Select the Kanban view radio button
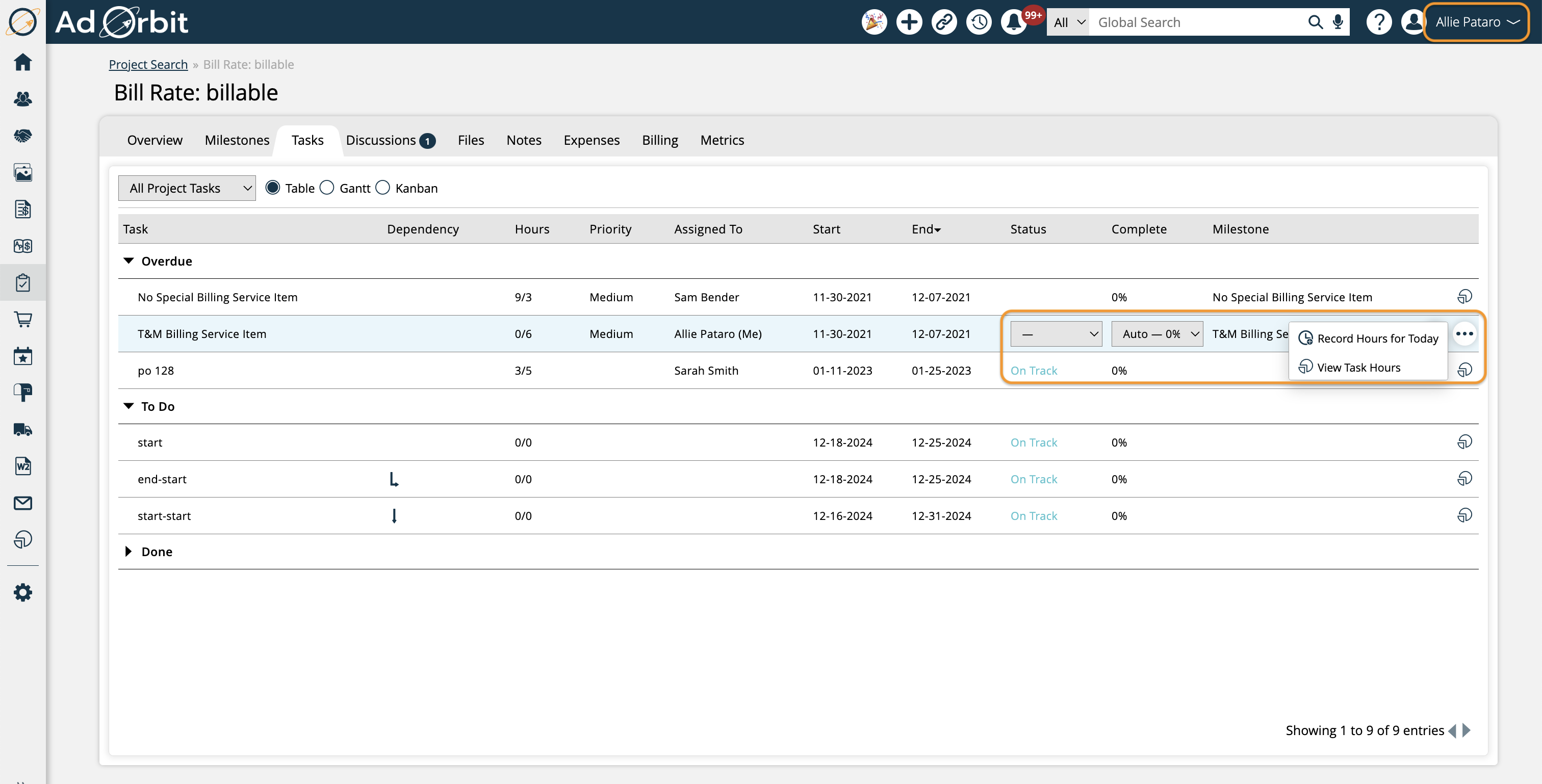 382,188
